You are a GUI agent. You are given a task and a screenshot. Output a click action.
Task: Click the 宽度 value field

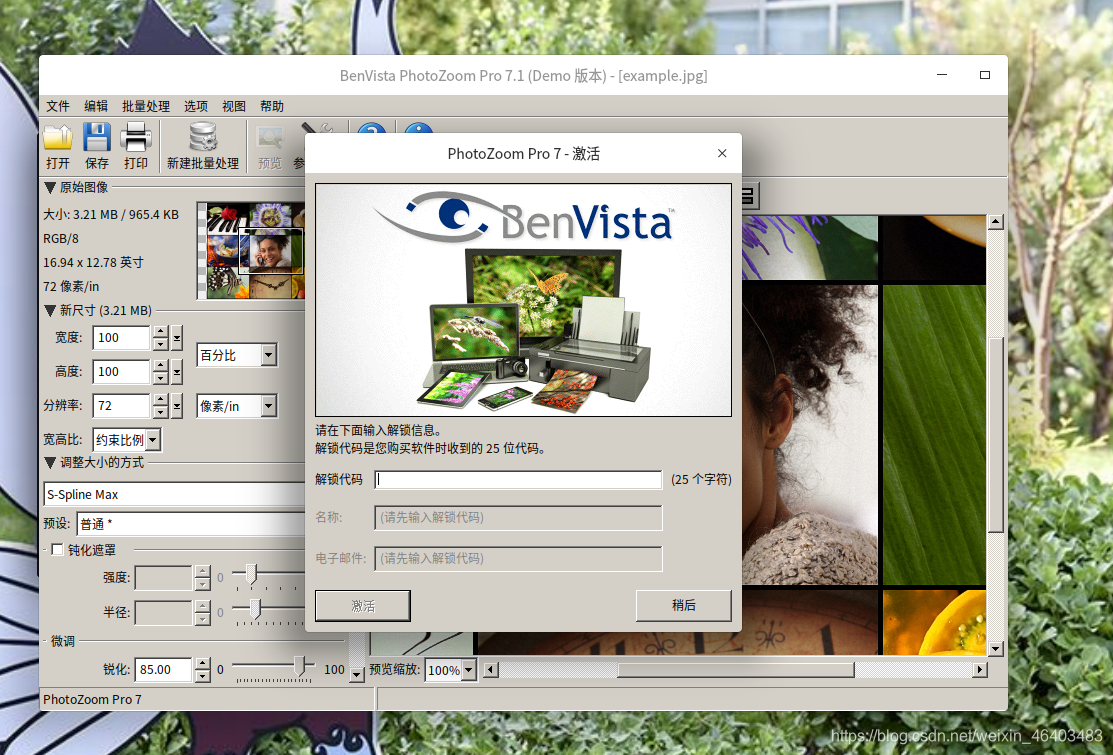(121, 338)
